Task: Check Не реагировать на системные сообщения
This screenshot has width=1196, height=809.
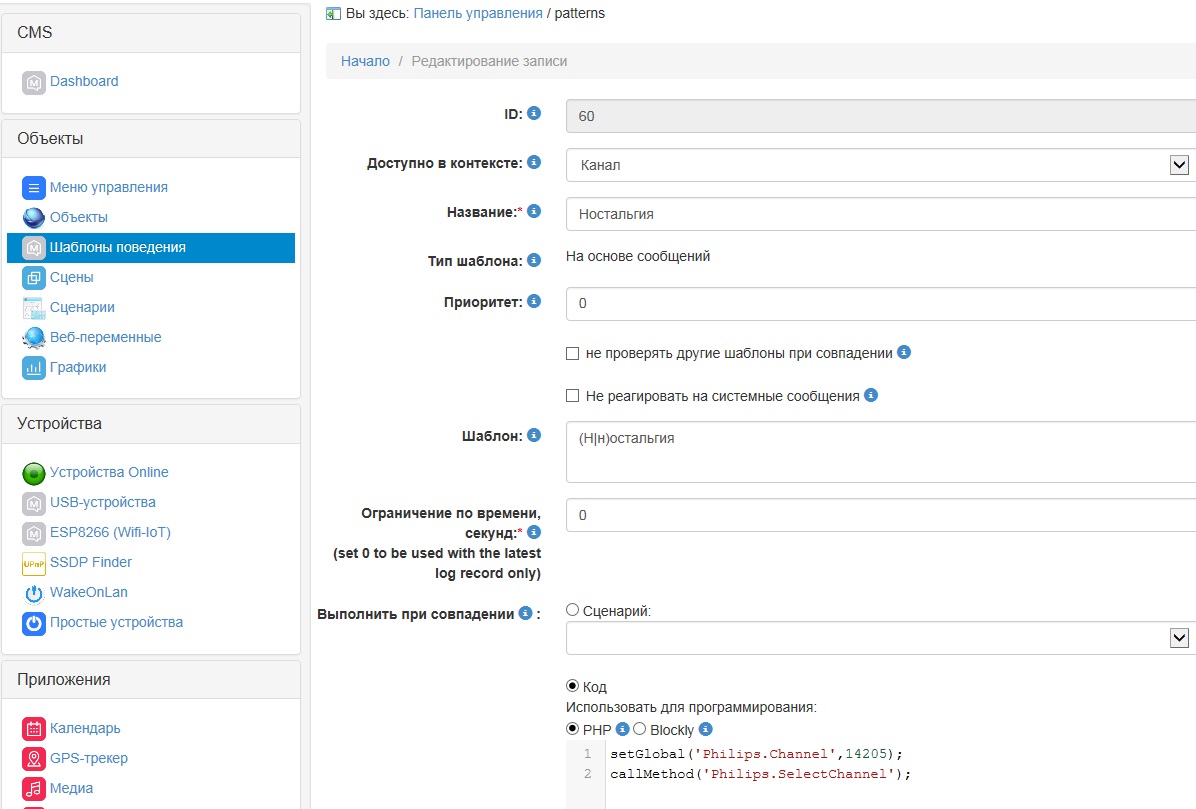Action: 573,396
